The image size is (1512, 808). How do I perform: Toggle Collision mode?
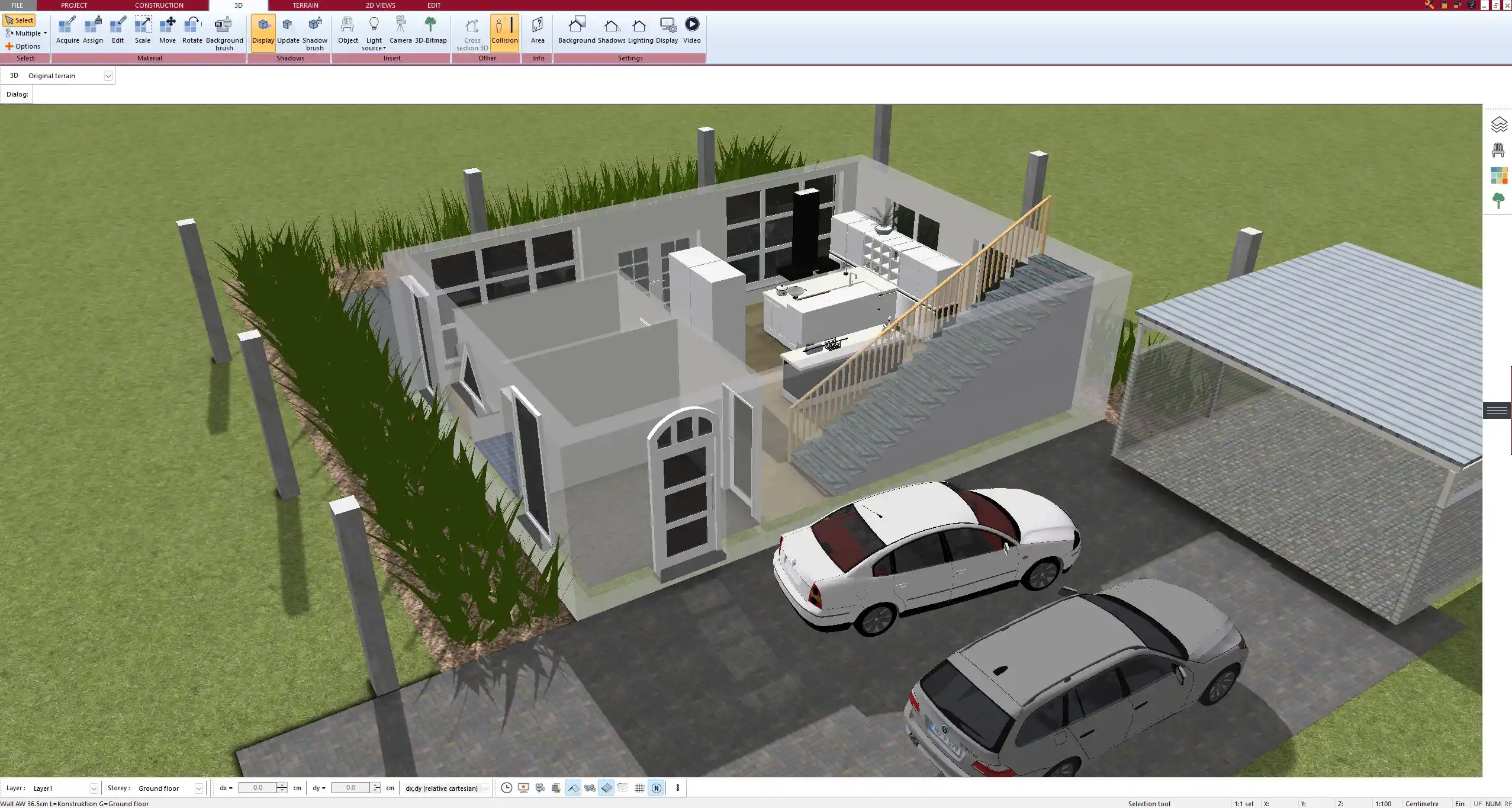pyautogui.click(x=504, y=33)
